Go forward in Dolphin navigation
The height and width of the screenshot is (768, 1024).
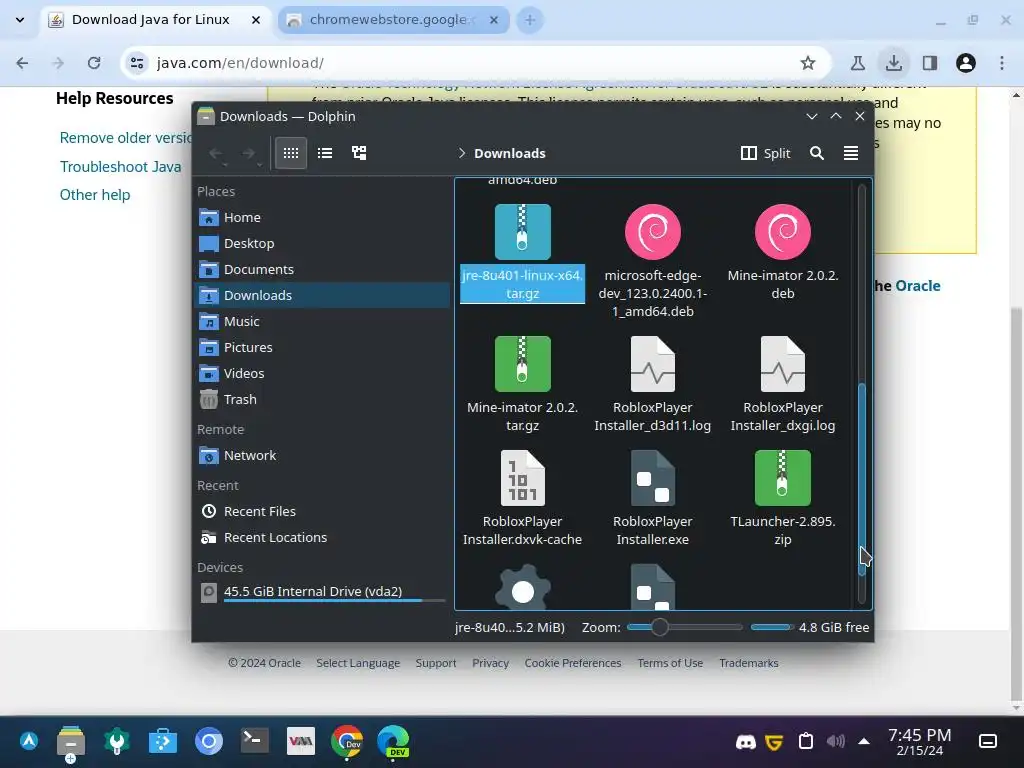point(248,153)
